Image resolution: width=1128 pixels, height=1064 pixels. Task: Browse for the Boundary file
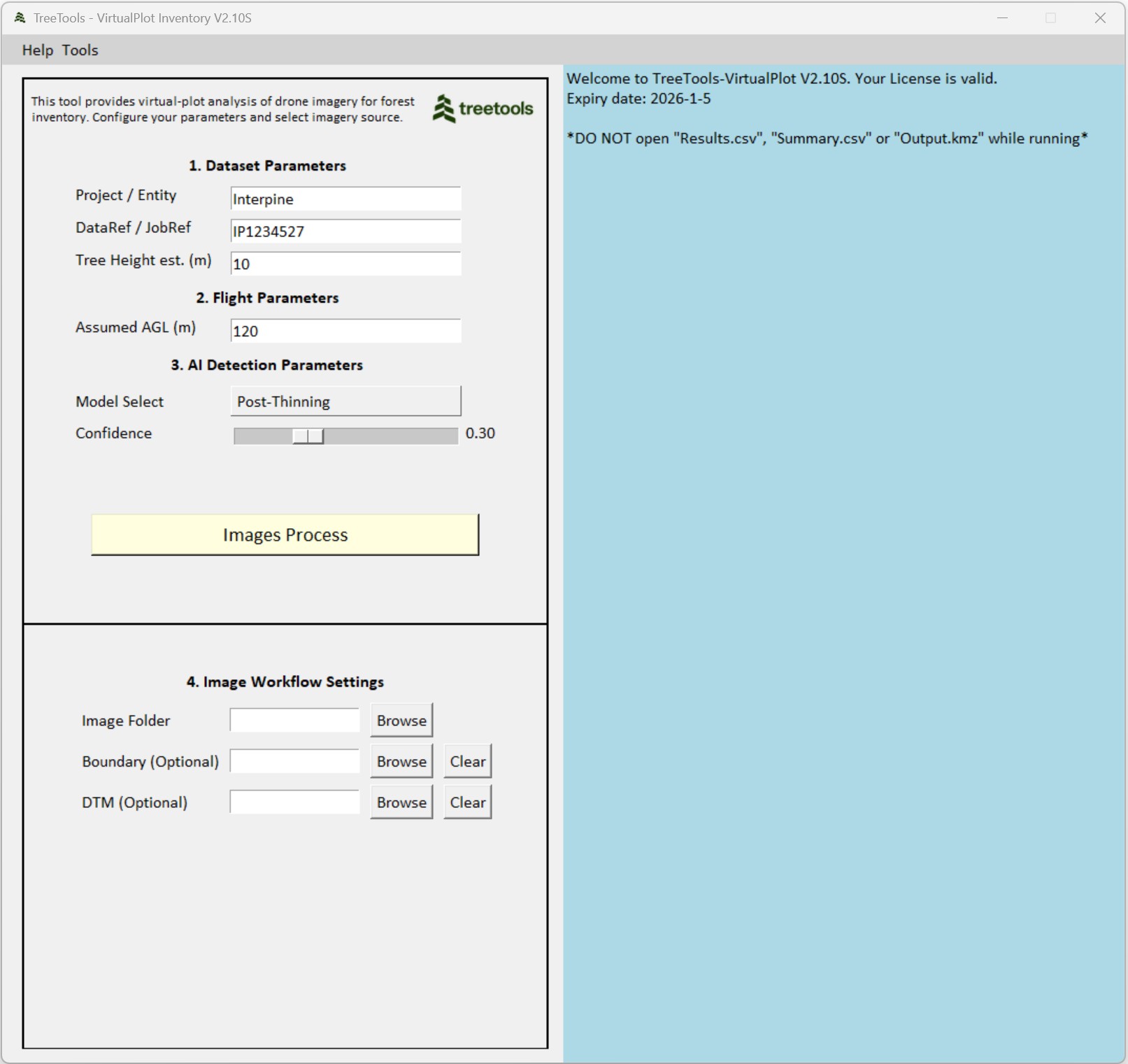point(401,761)
